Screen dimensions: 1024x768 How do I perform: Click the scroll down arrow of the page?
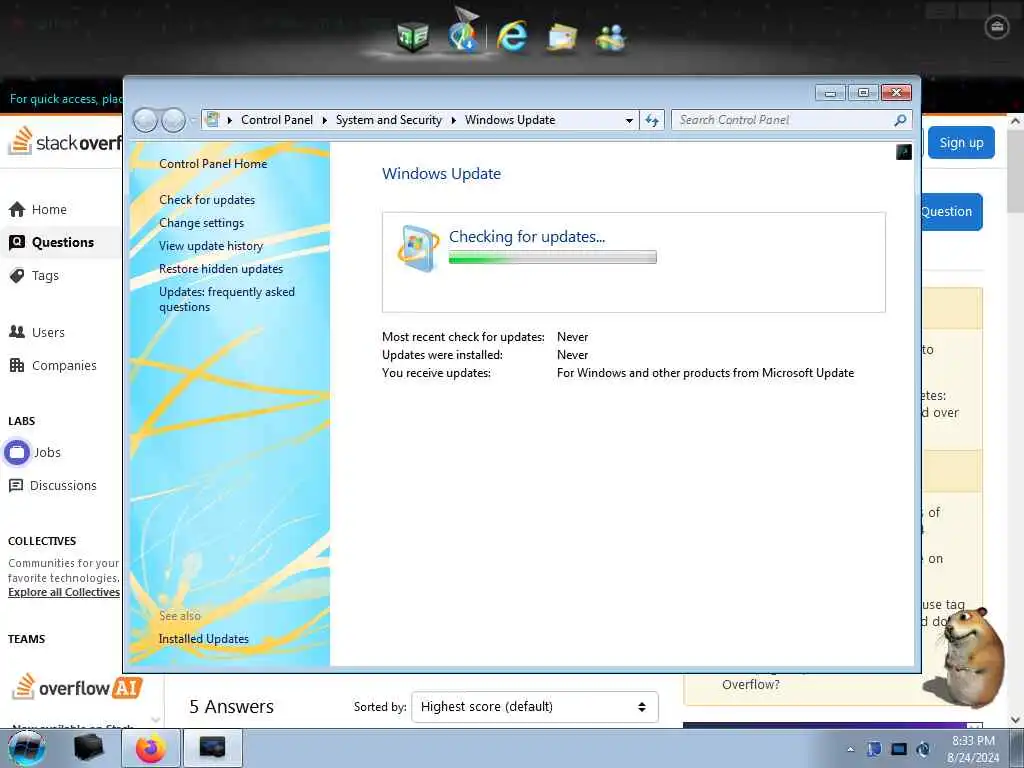click(x=1014, y=720)
